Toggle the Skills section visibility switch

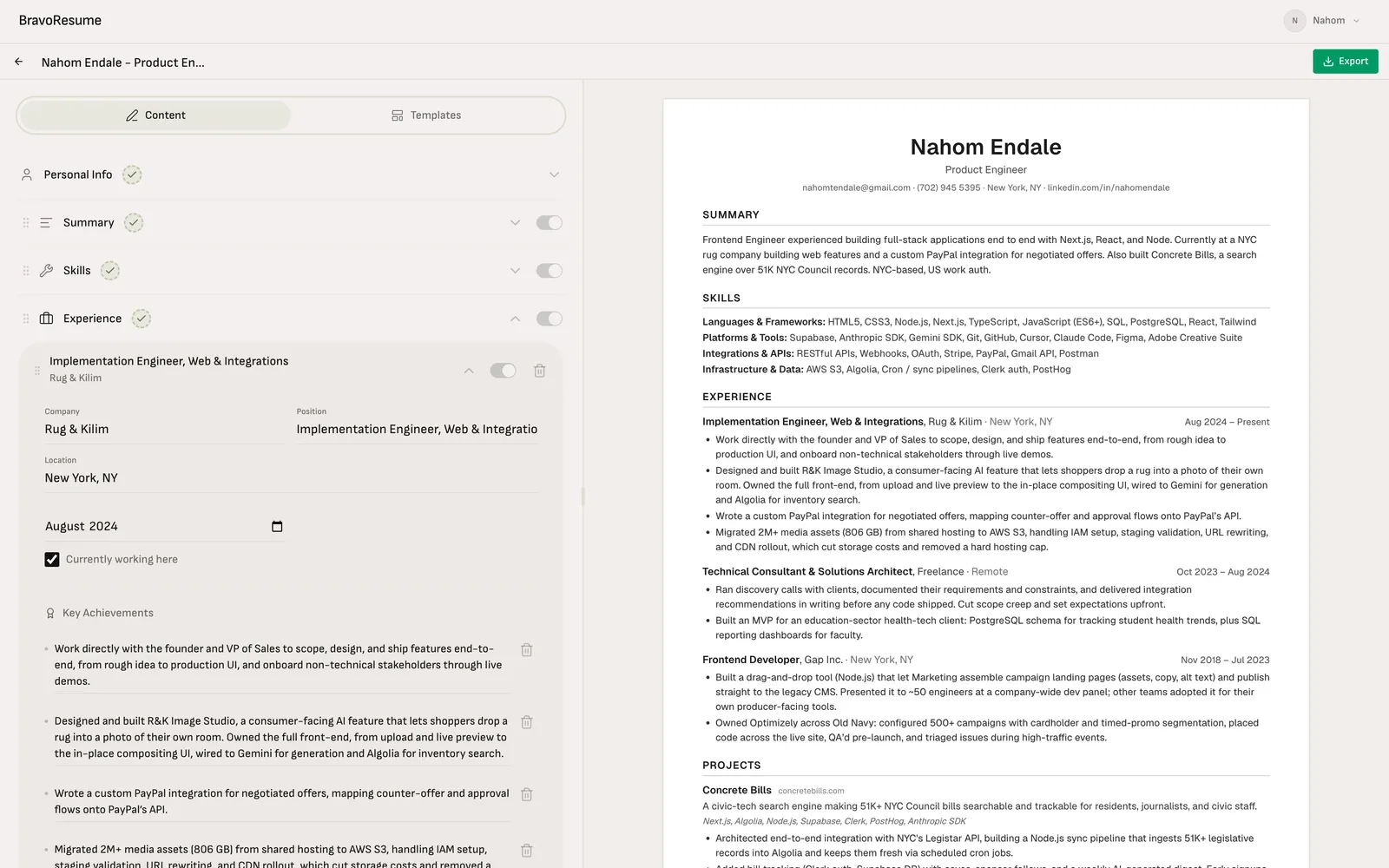tap(549, 271)
